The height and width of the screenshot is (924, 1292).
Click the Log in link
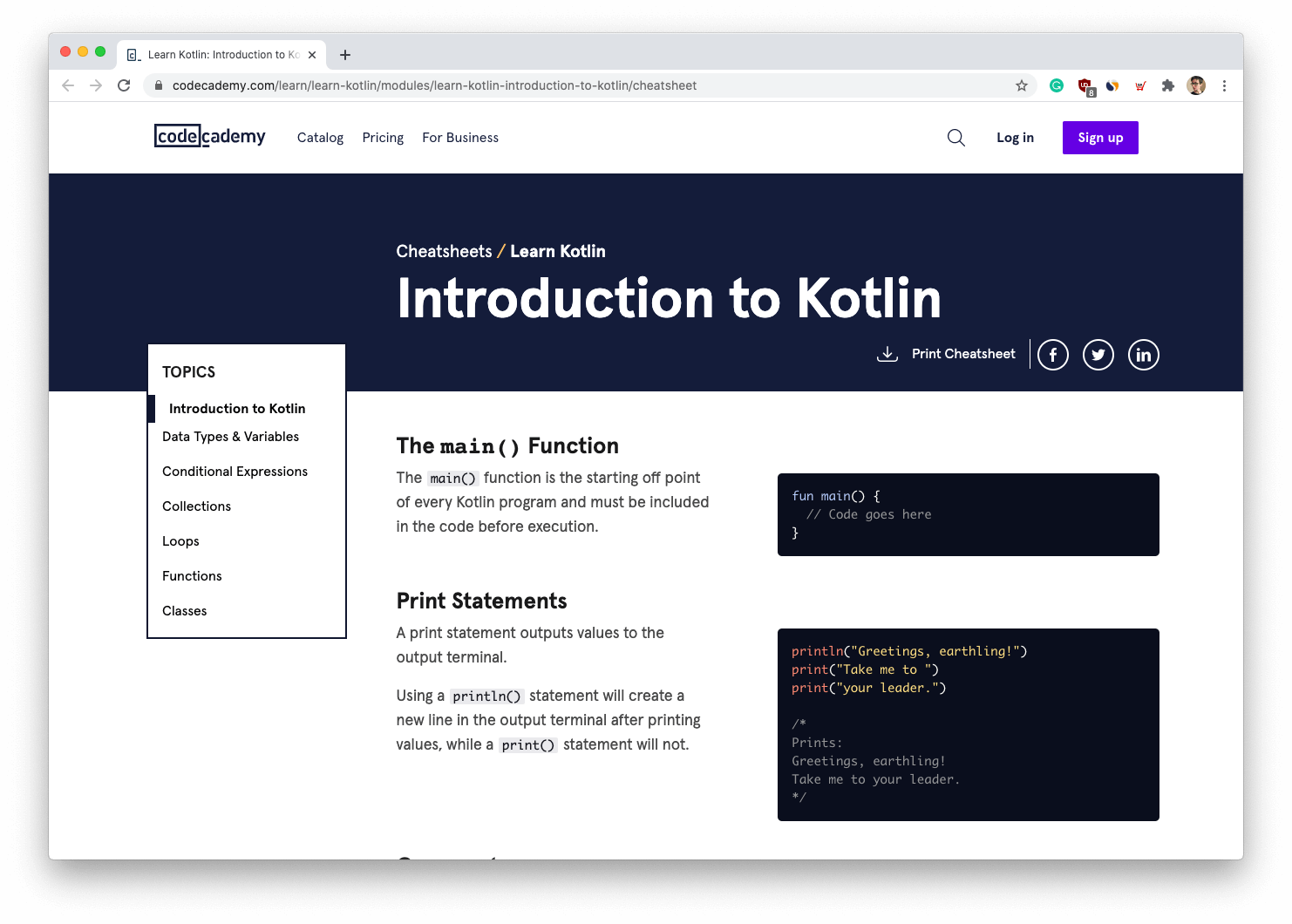pyautogui.click(x=1015, y=138)
